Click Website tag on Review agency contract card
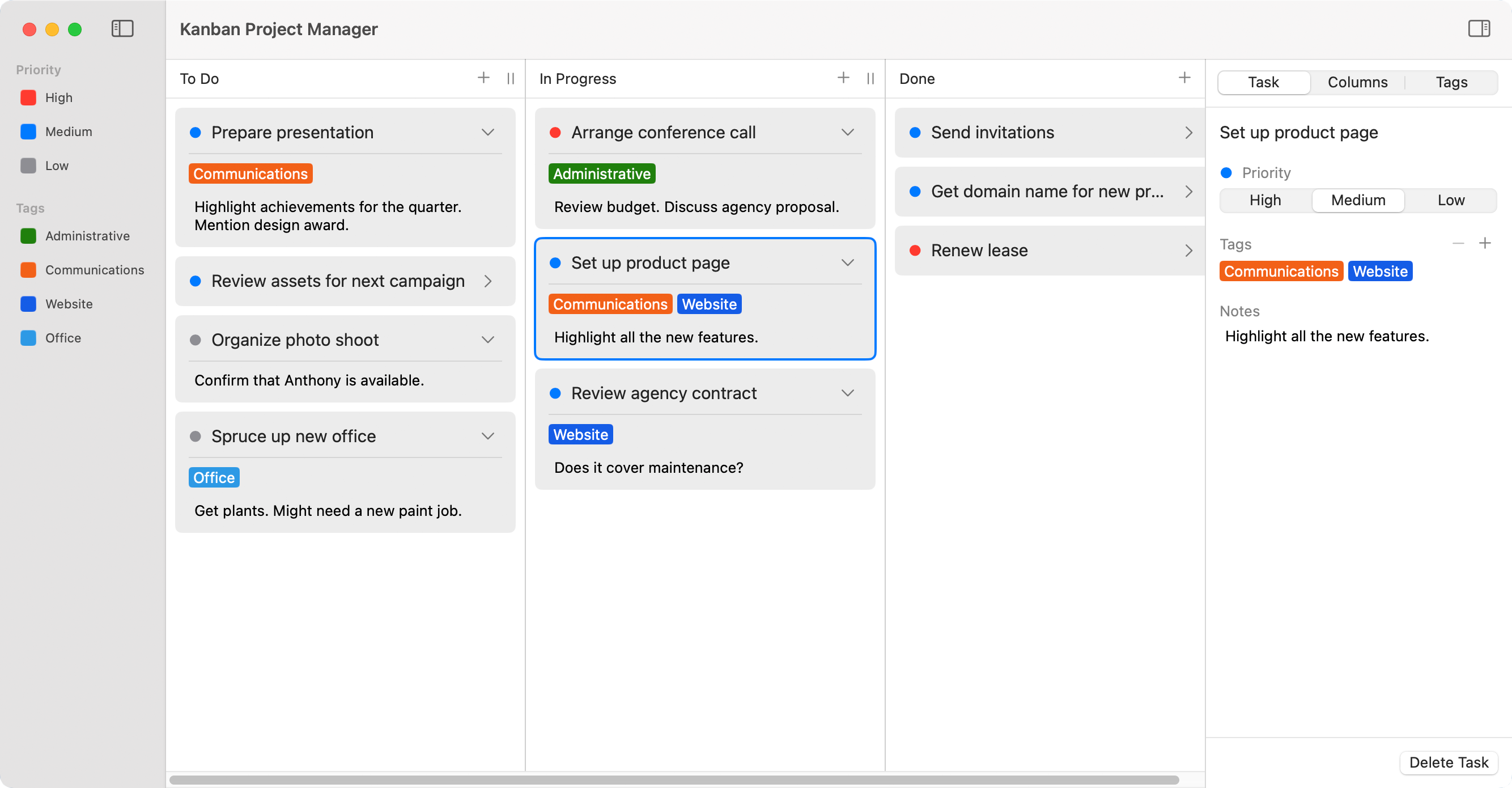 coord(580,435)
